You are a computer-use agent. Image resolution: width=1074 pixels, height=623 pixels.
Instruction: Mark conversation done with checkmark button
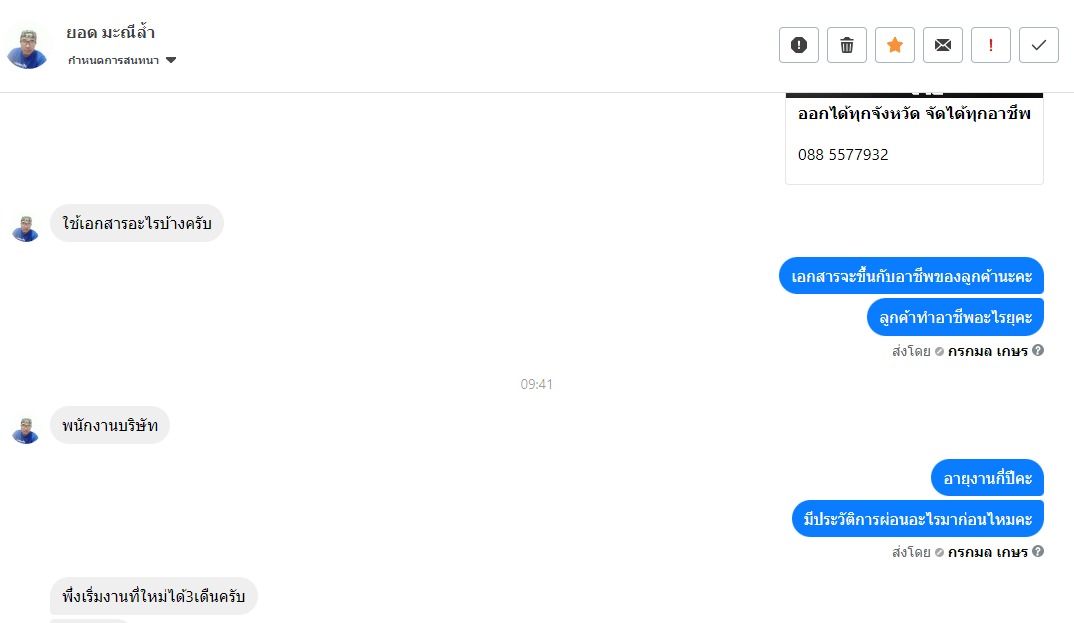pyautogui.click(x=1038, y=45)
